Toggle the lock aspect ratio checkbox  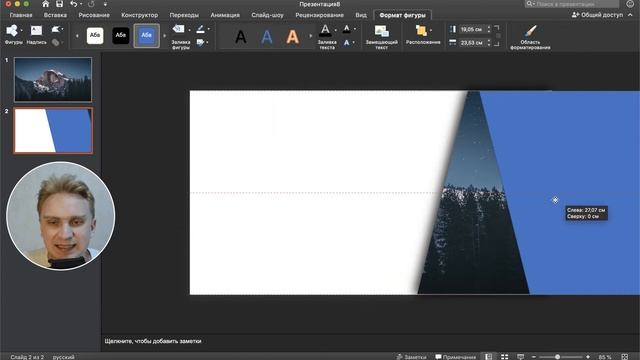click(x=498, y=36)
